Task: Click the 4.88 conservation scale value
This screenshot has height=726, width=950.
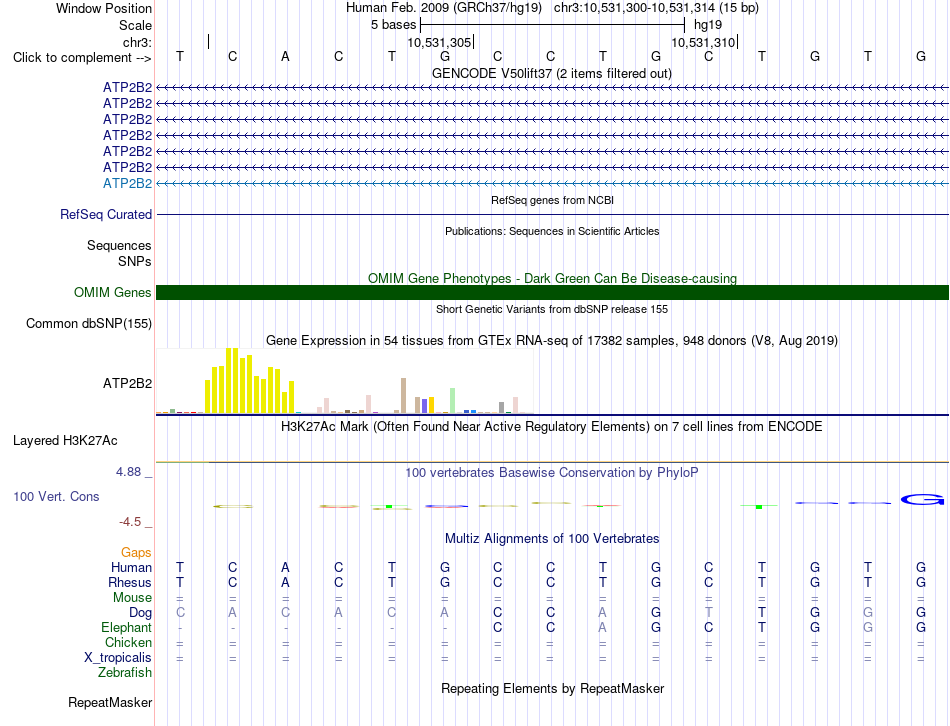Action: click(x=128, y=471)
